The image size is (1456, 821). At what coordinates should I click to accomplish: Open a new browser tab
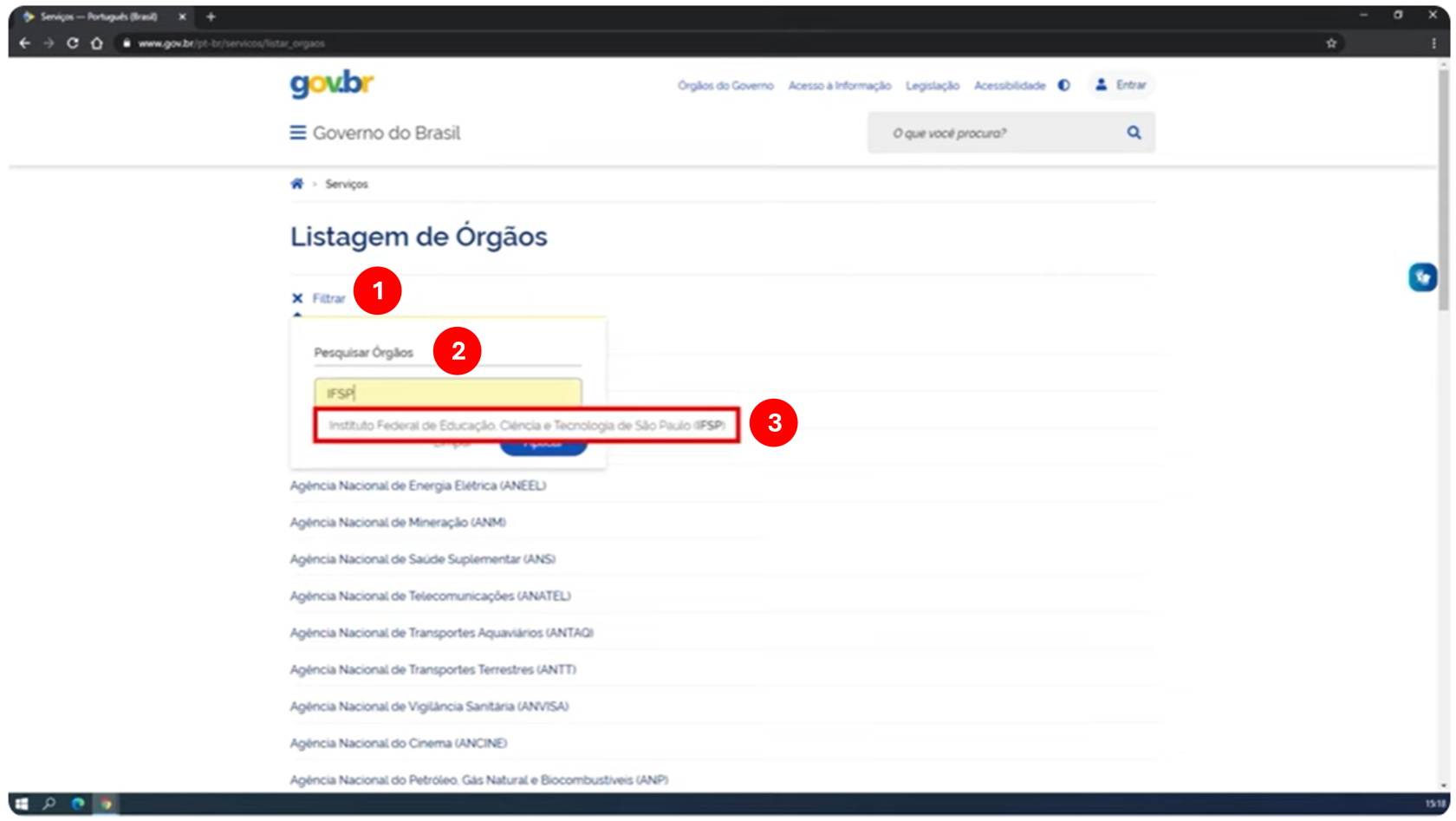[x=211, y=16]
